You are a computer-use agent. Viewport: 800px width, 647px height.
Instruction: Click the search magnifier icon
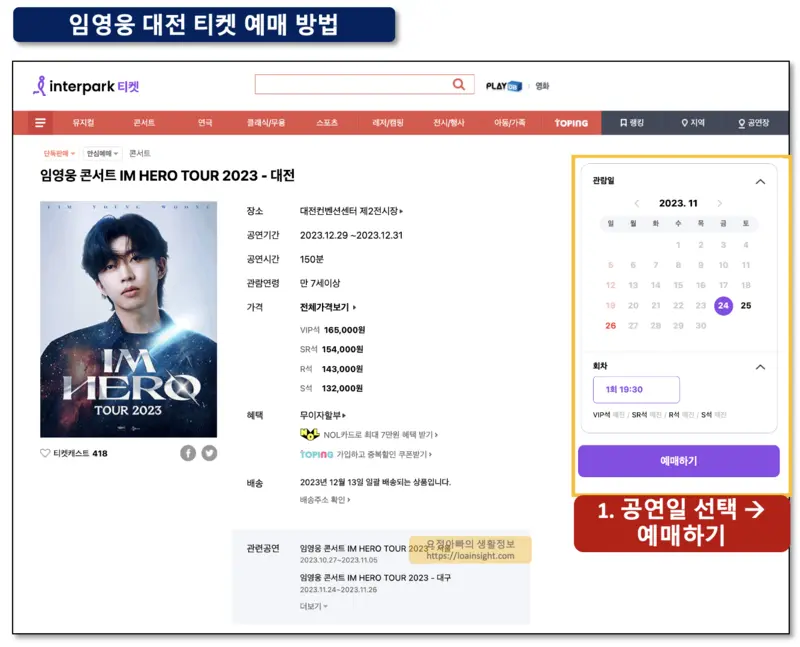coord(459,84)
